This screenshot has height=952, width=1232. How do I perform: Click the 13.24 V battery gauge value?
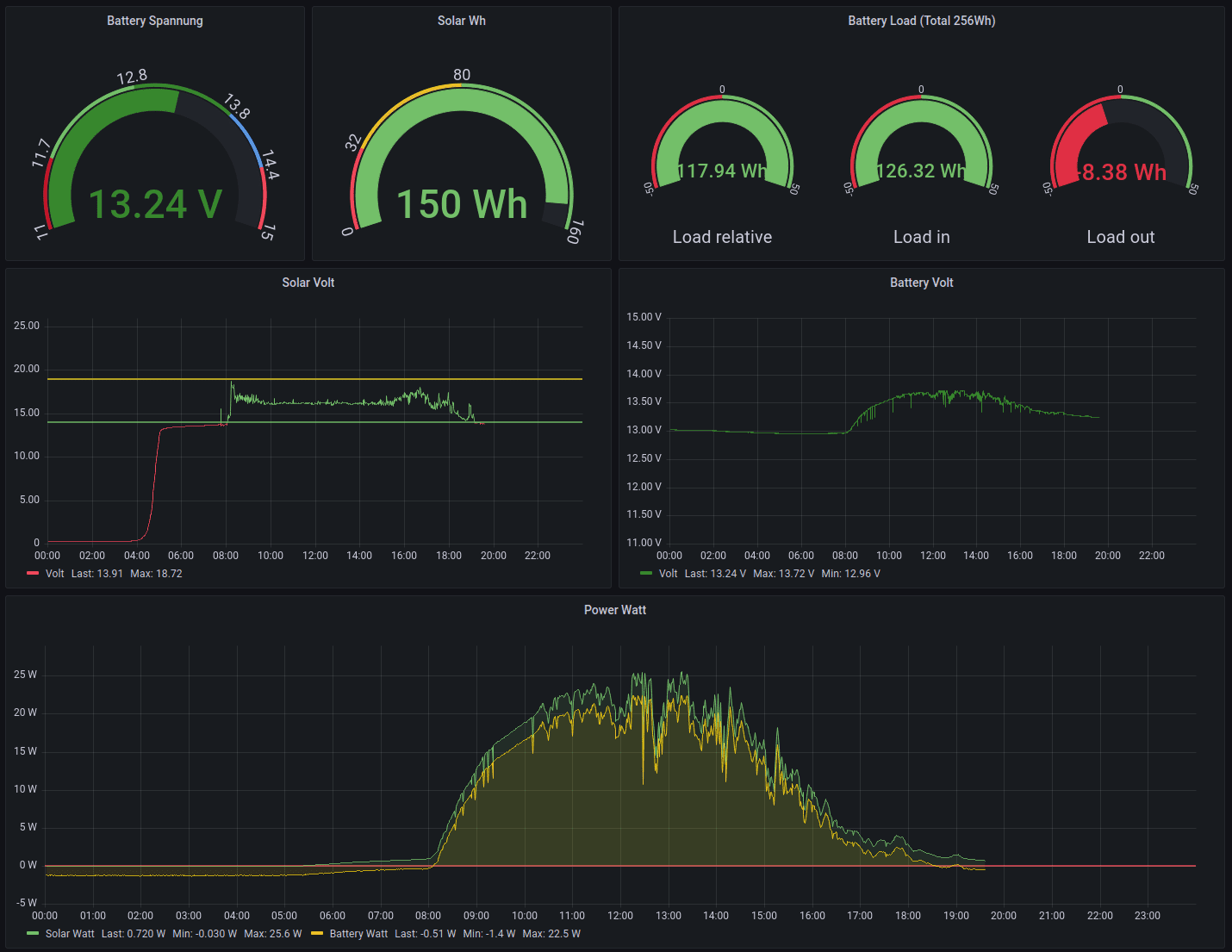pos(155,205)
